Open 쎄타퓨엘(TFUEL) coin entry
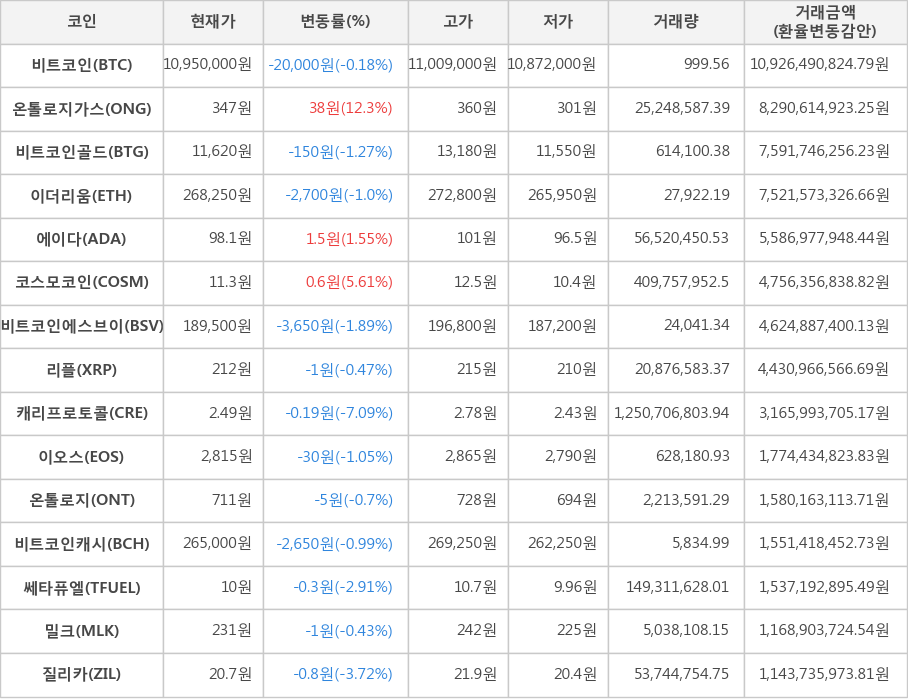Image resolution: width=908 pixels, height=700 pixels. [82, 587]
